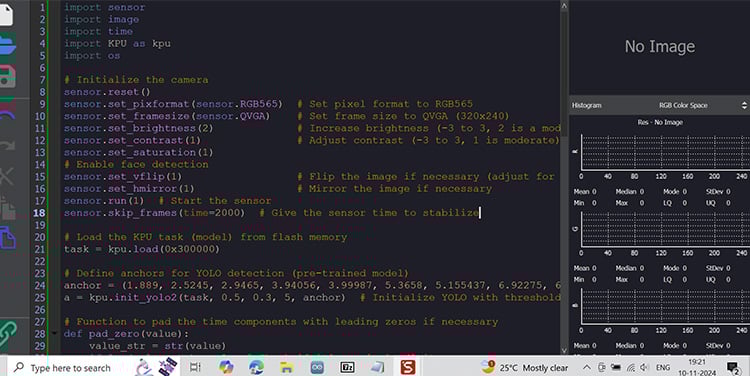Image resolution: width=750 pixels, height=376 pixels.
Task: Click the ENG language indicator
Action: tap(663, 367)
